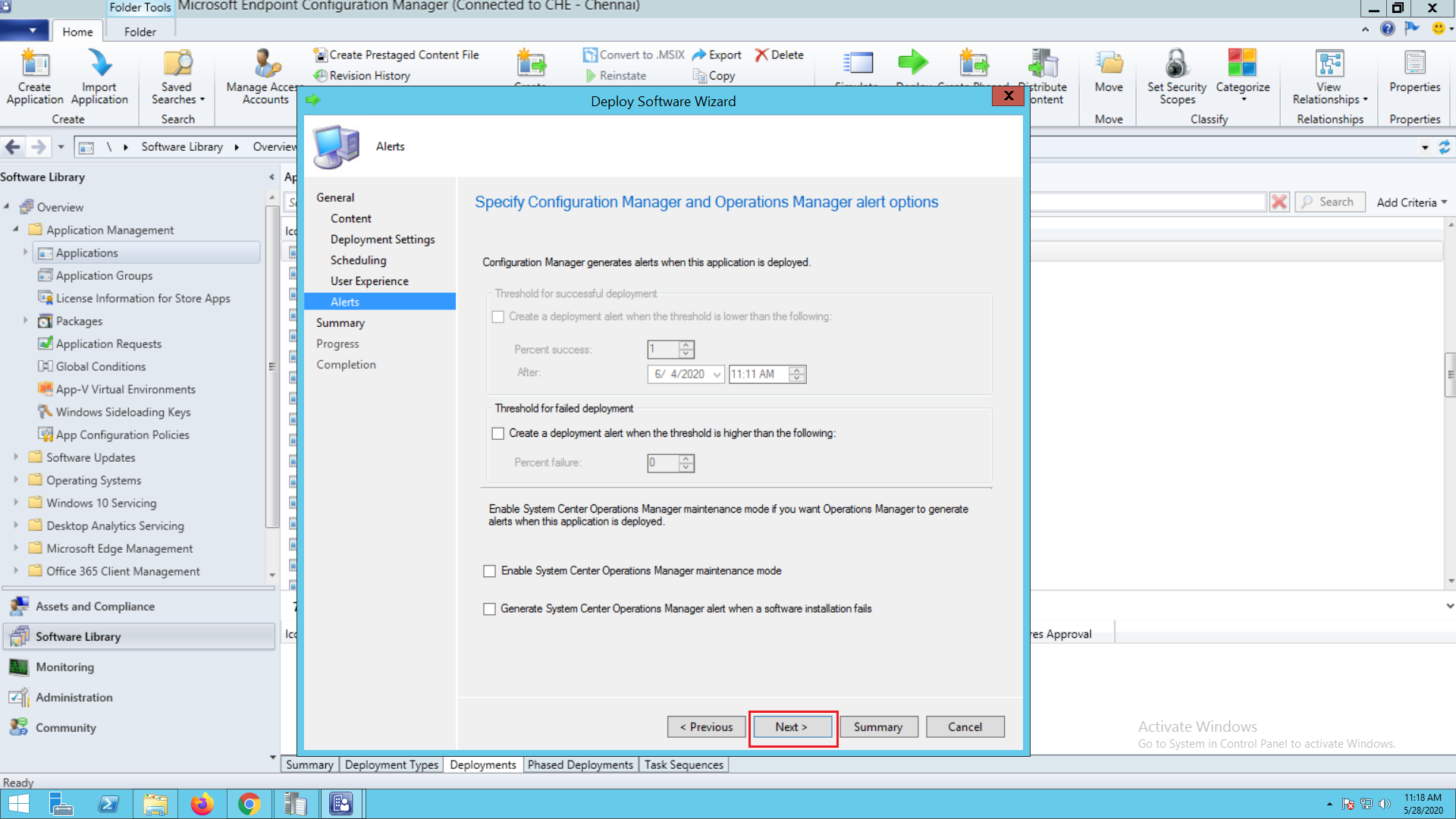Expand the Software Updates tree node
Screen dimensions: 1456x819
16,457
